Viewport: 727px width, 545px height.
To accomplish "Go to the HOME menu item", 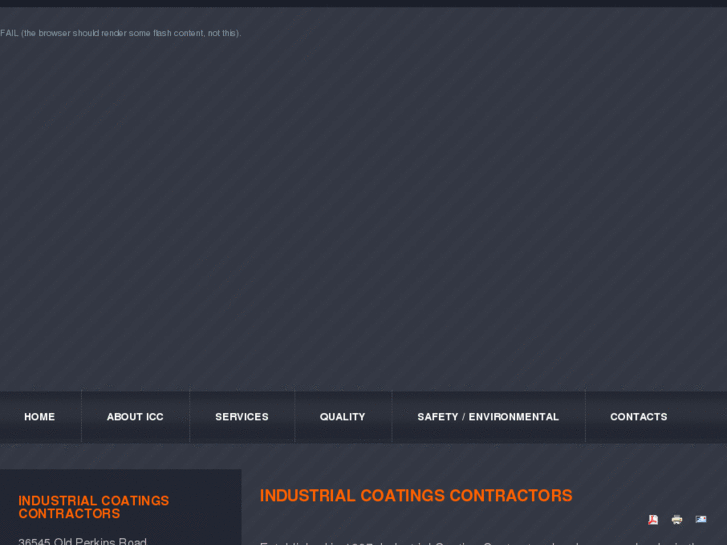I will tap(39, 417).
